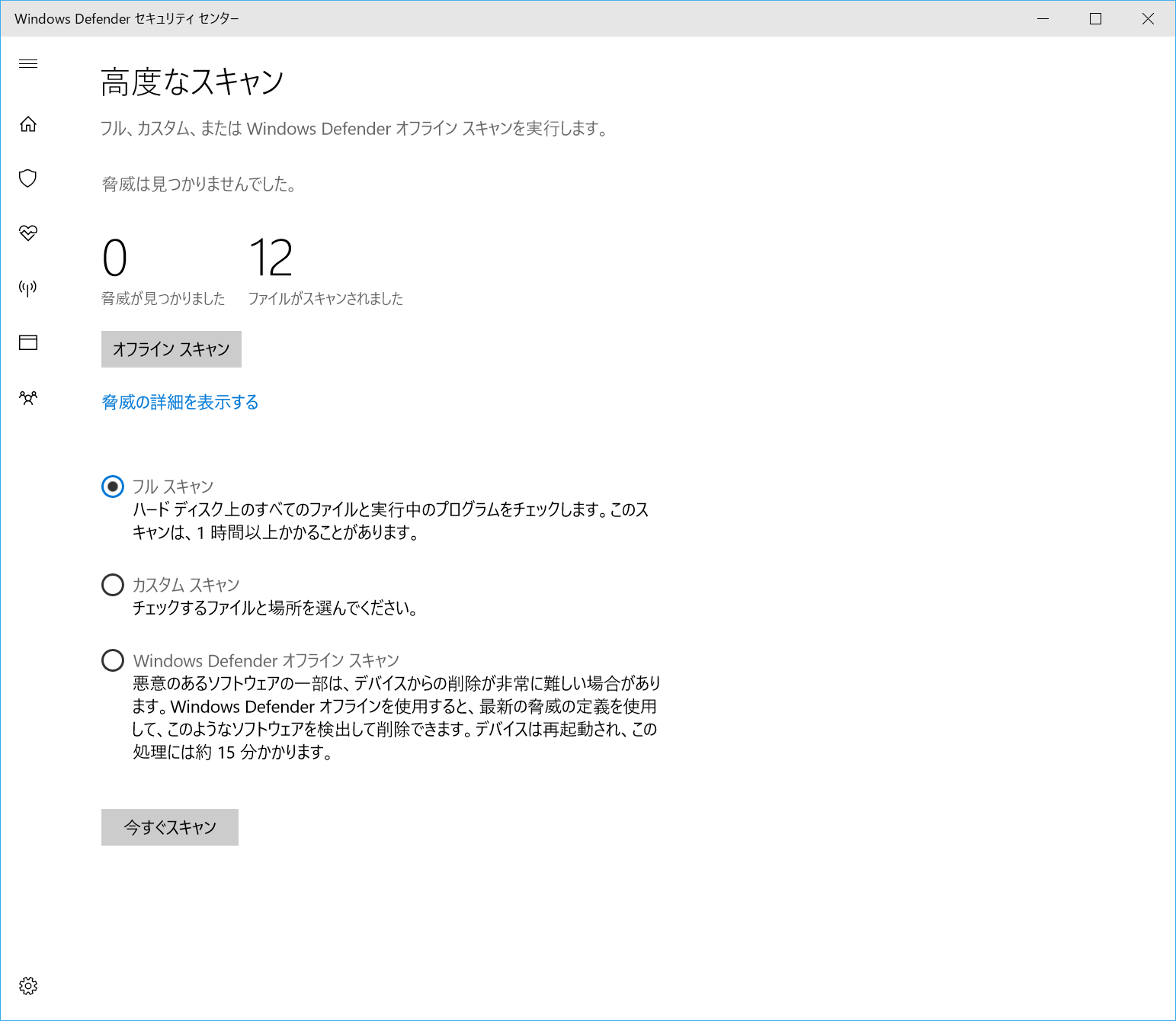This screenshot has width=1176, height=1021.
Task: Select Windows Defender オフライン スキャン option
Action: pos(112,660)
